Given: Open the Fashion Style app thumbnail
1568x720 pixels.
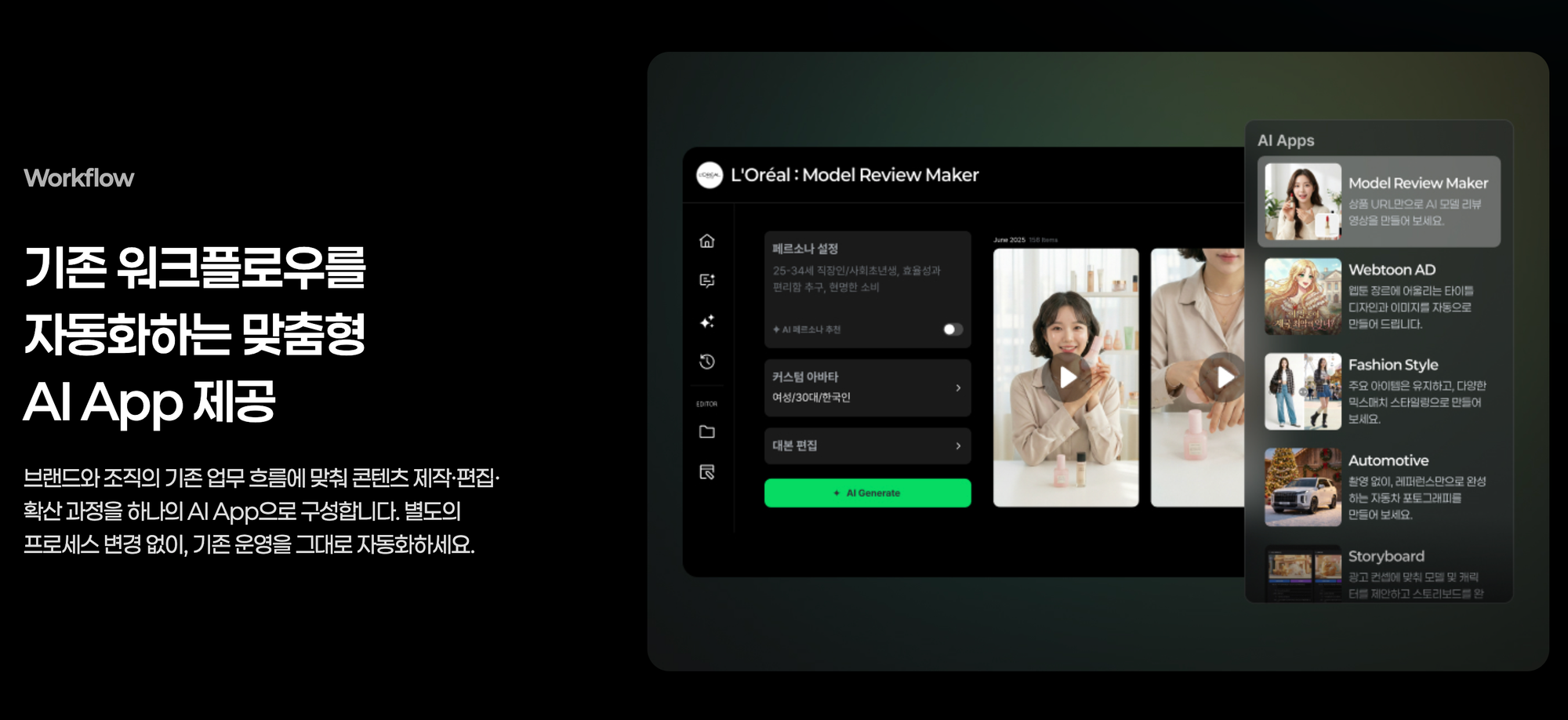Looking at the screenshot, I should (x=1302, y=391).
